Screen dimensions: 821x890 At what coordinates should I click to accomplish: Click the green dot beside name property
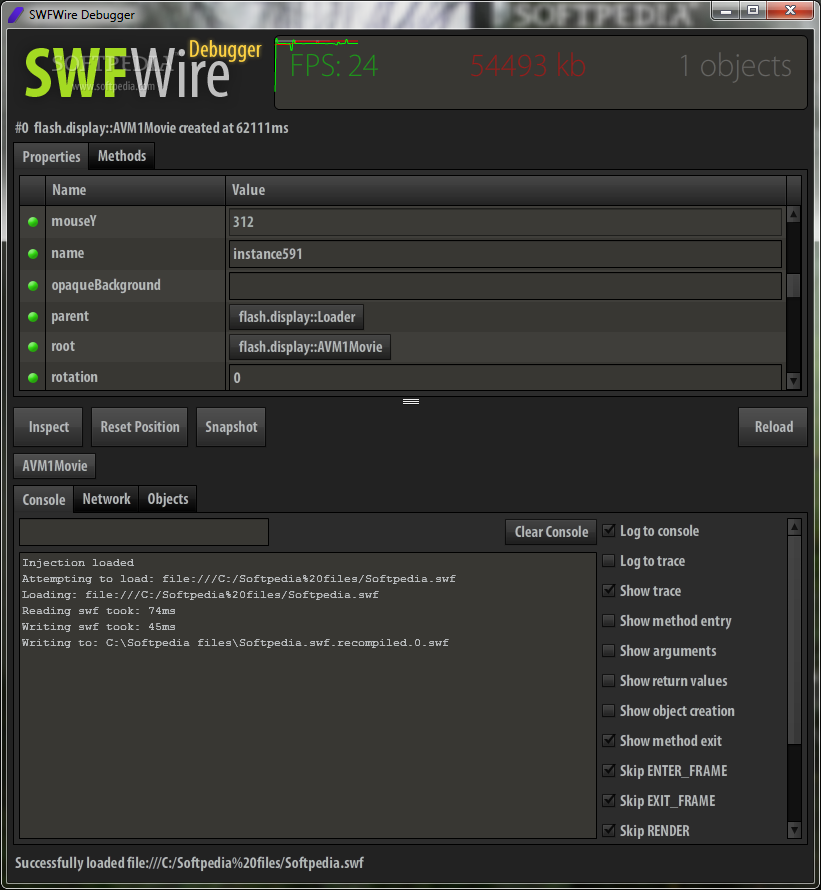click(x=33, y=254)
